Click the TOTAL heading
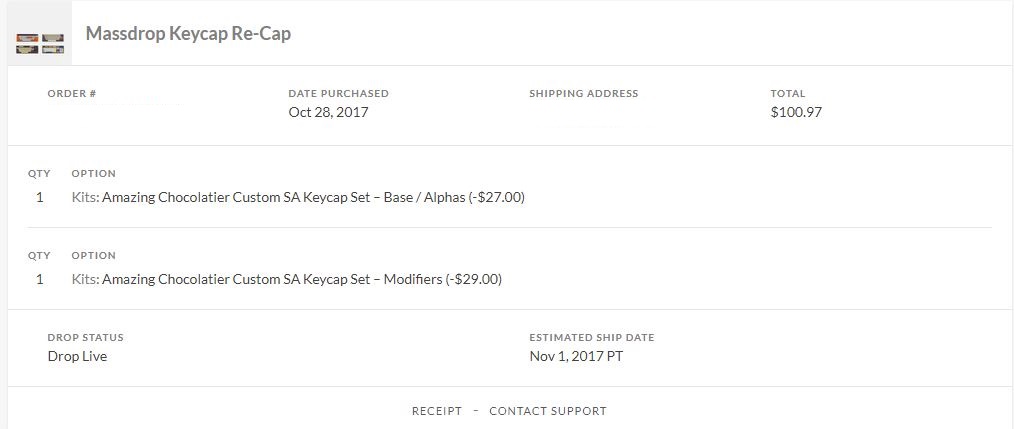 pos(788,94)
